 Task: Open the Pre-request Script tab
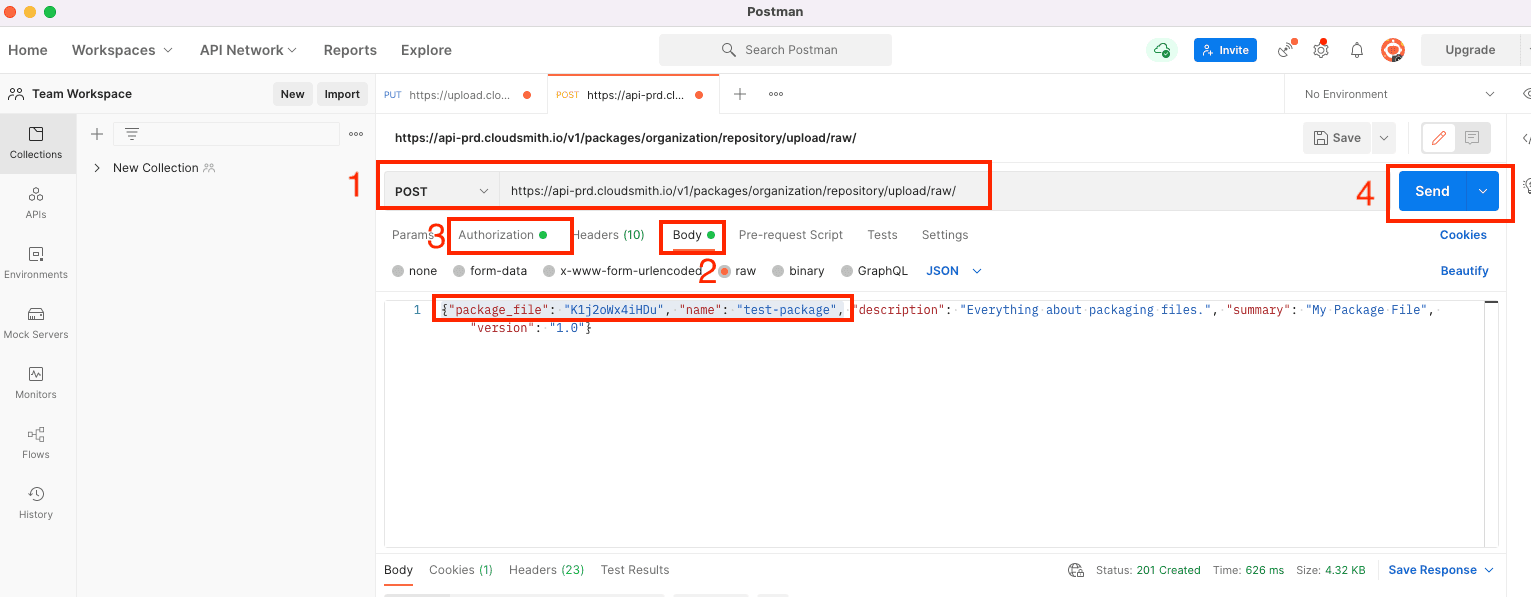pyautogui.click(x=790, y=235)
